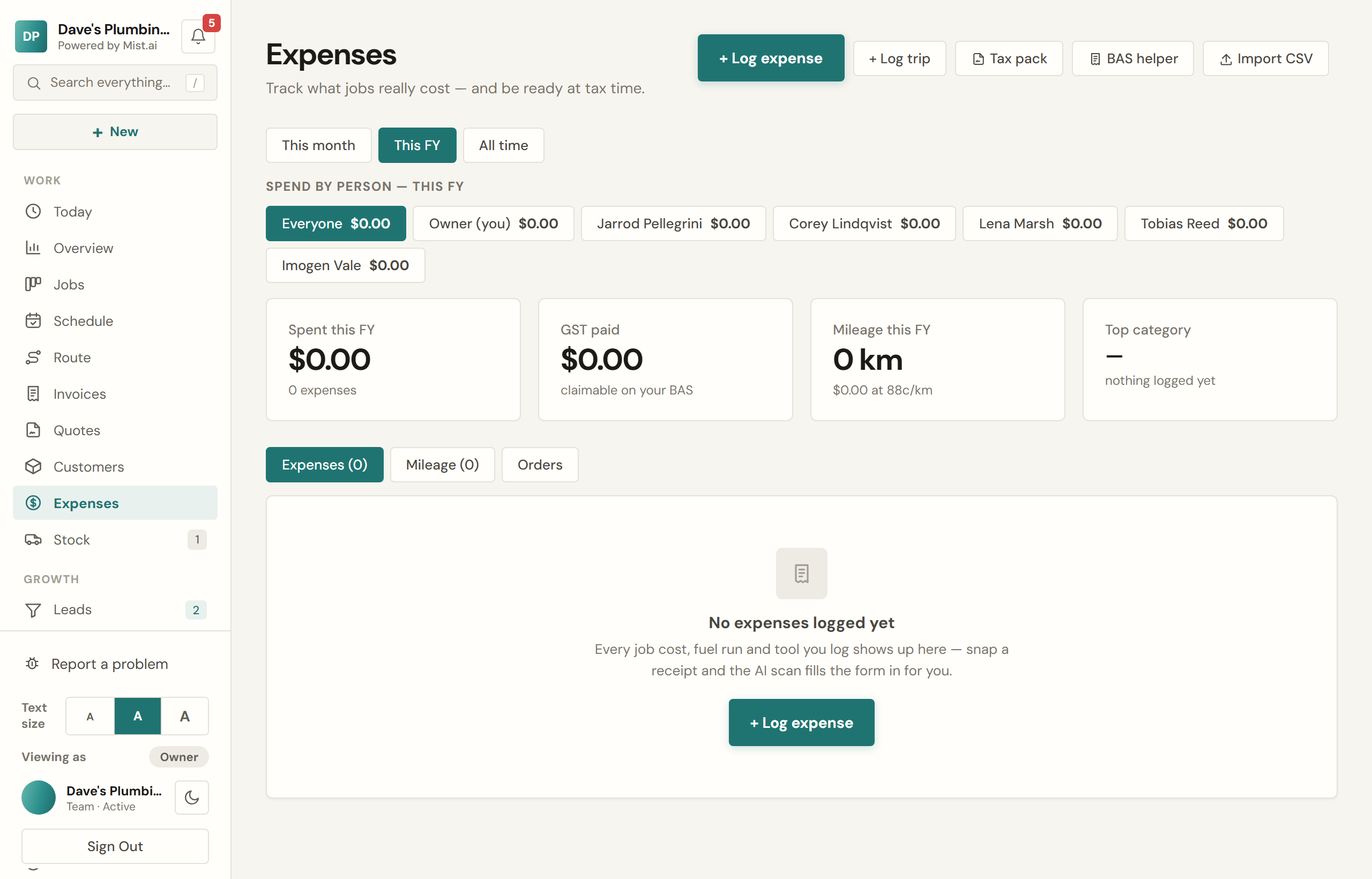Click Log expense in the header

coord(771,58)
